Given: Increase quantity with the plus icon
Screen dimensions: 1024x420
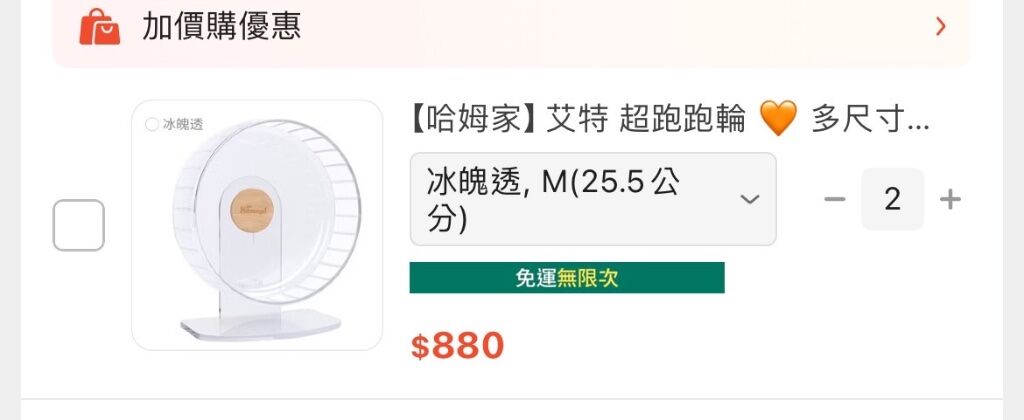Looking at the screenshot, I should point(950,199).
